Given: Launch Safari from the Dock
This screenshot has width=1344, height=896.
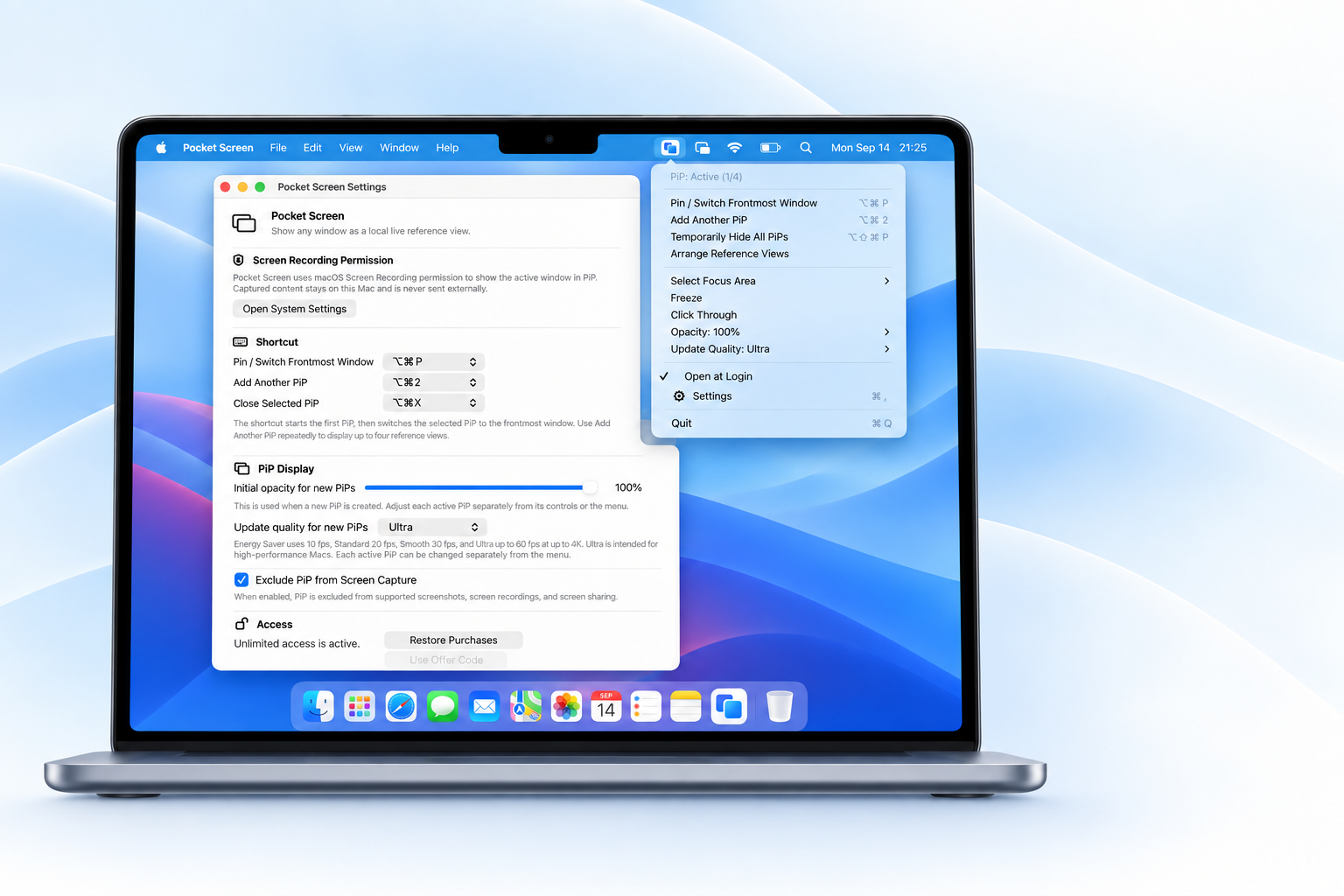Looking at the screenshot, I should [x=401, y=706].
